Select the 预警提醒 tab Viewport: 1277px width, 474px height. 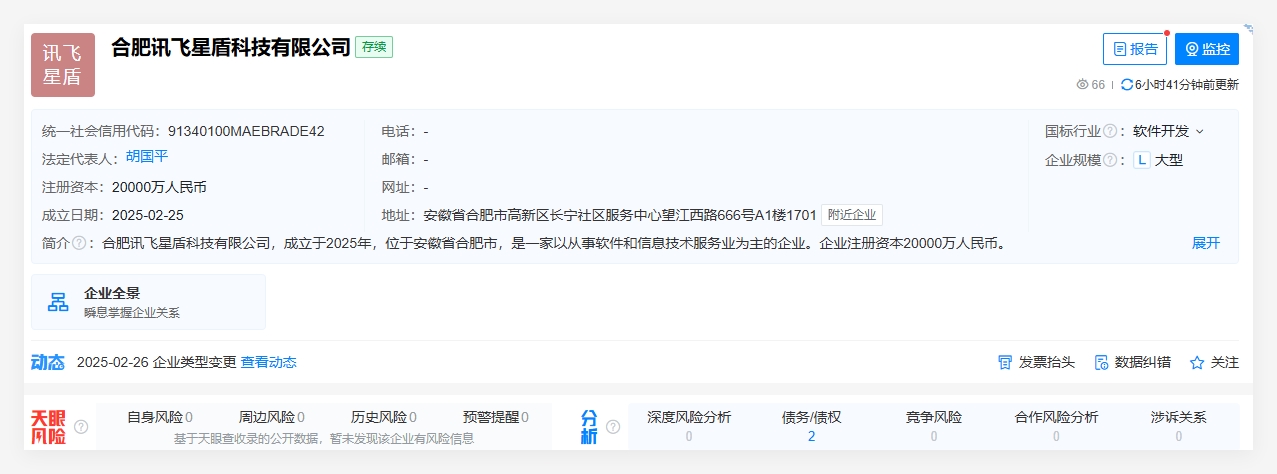[x=496, y=417]
